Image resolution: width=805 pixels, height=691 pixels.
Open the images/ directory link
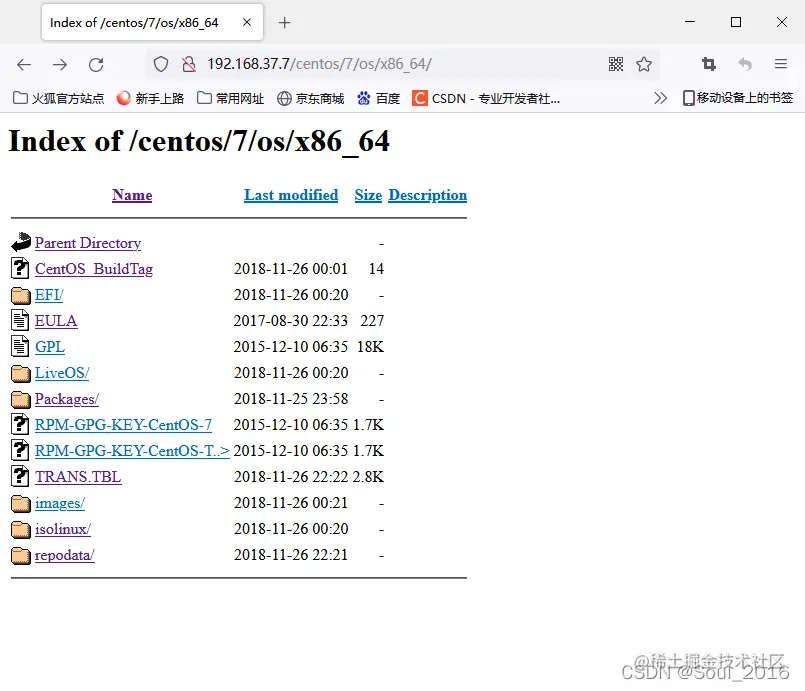click(x=60, y=503)
